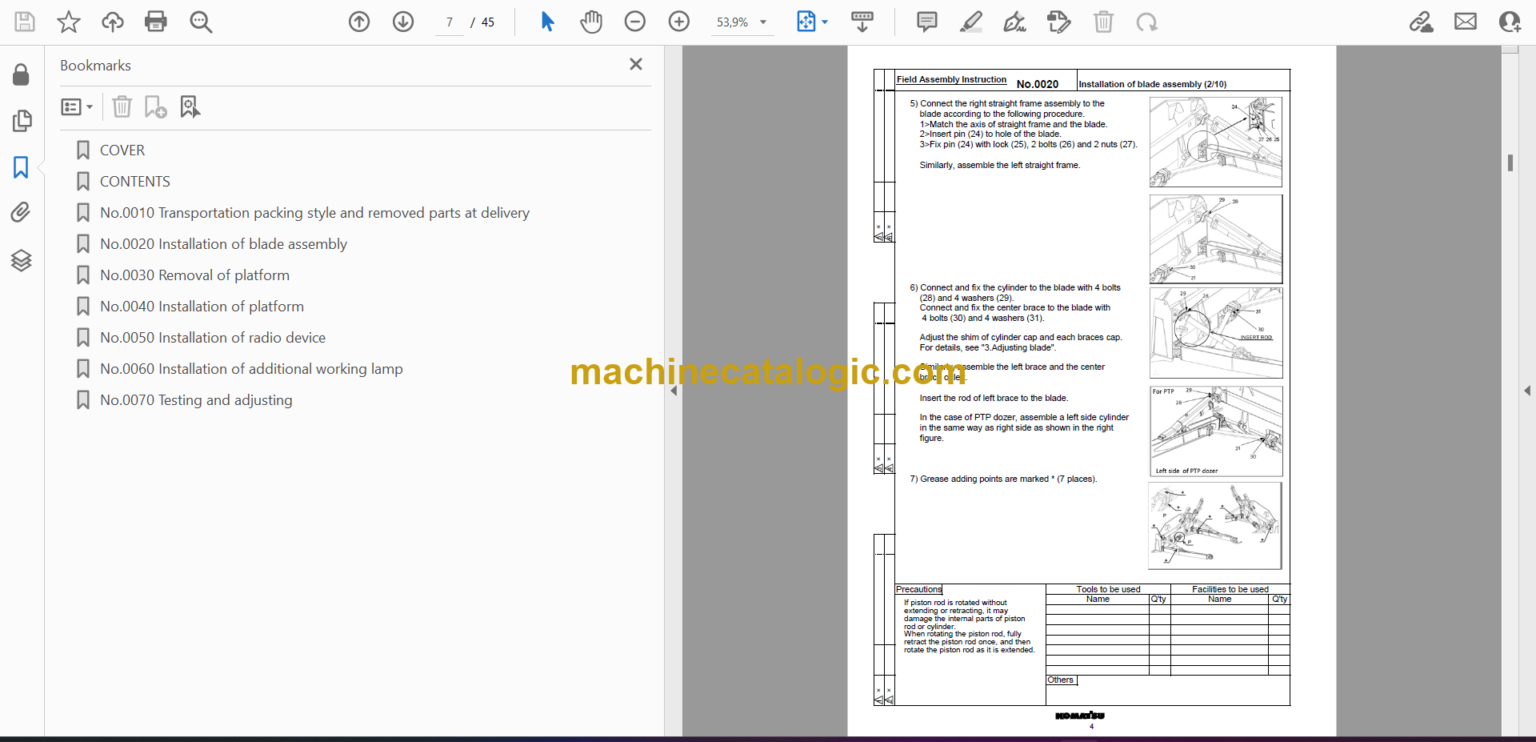Open the print dialog
This screenshot has width=1536, height=742.
(x=155, y=21)
